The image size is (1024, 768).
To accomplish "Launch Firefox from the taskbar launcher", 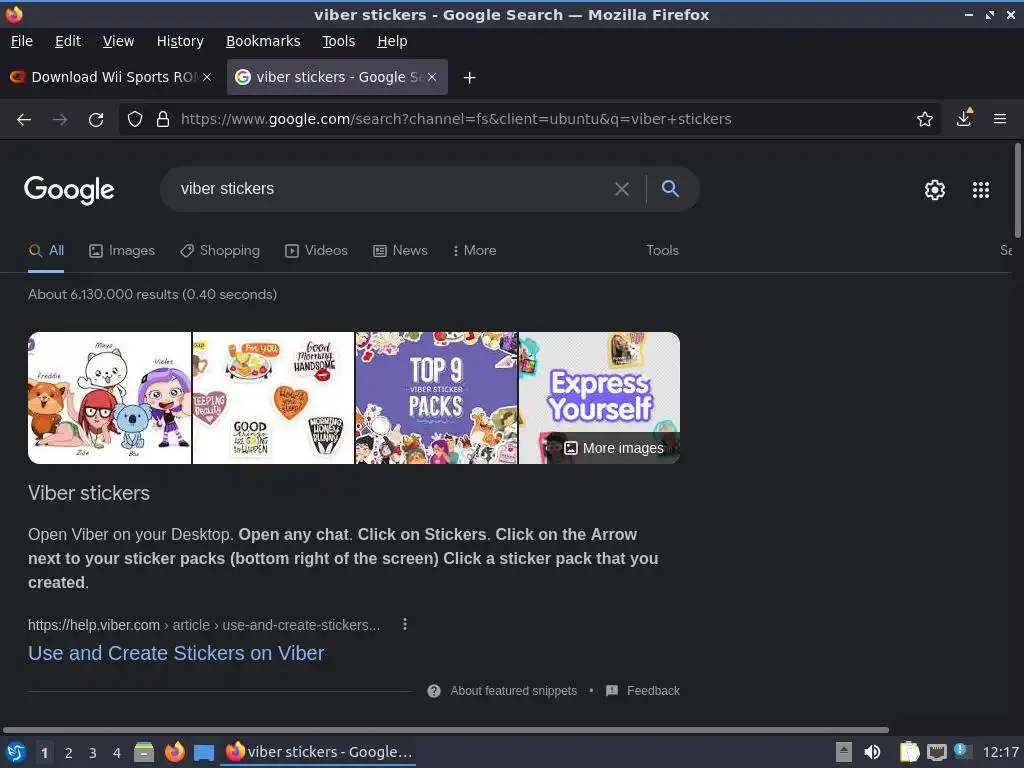I will 174,752.
